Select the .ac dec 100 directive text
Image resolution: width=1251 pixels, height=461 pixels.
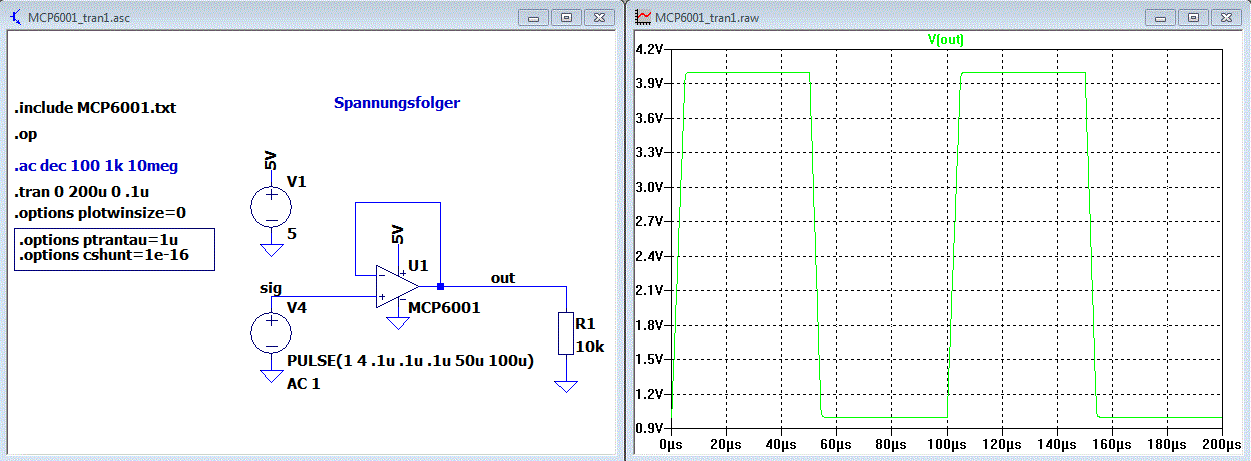point(96,165)
